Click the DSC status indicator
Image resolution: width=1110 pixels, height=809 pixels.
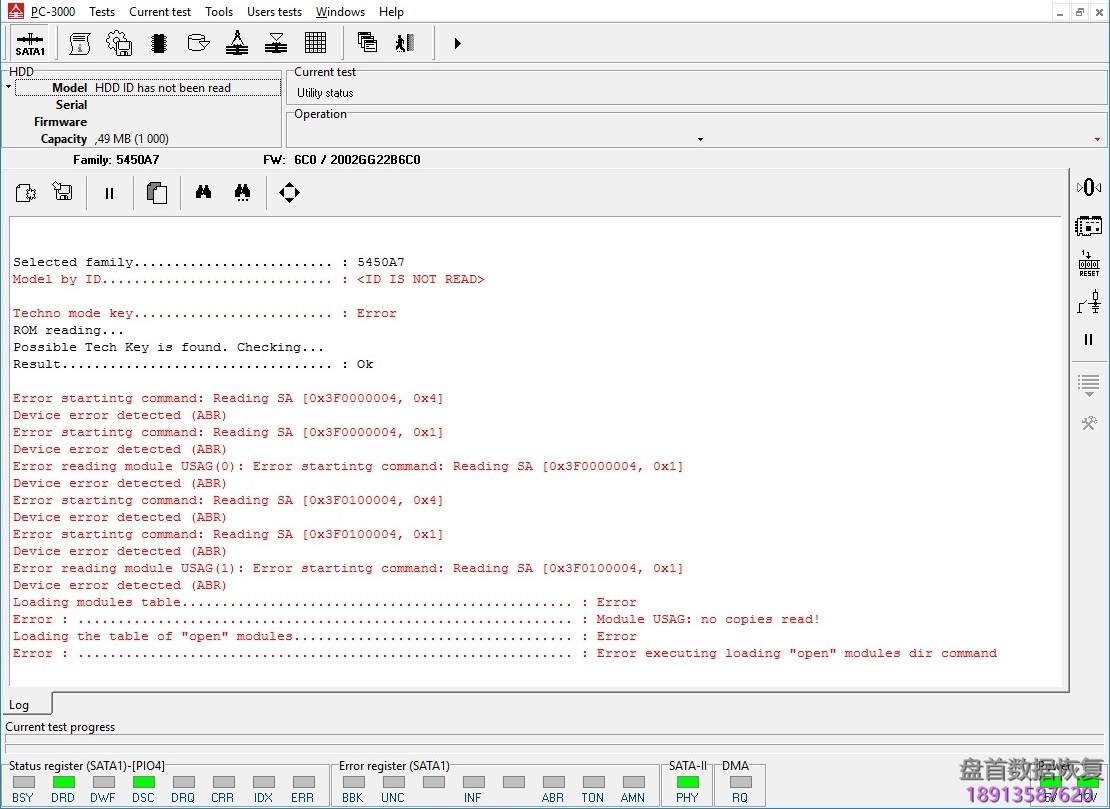(x=143, y=783)
